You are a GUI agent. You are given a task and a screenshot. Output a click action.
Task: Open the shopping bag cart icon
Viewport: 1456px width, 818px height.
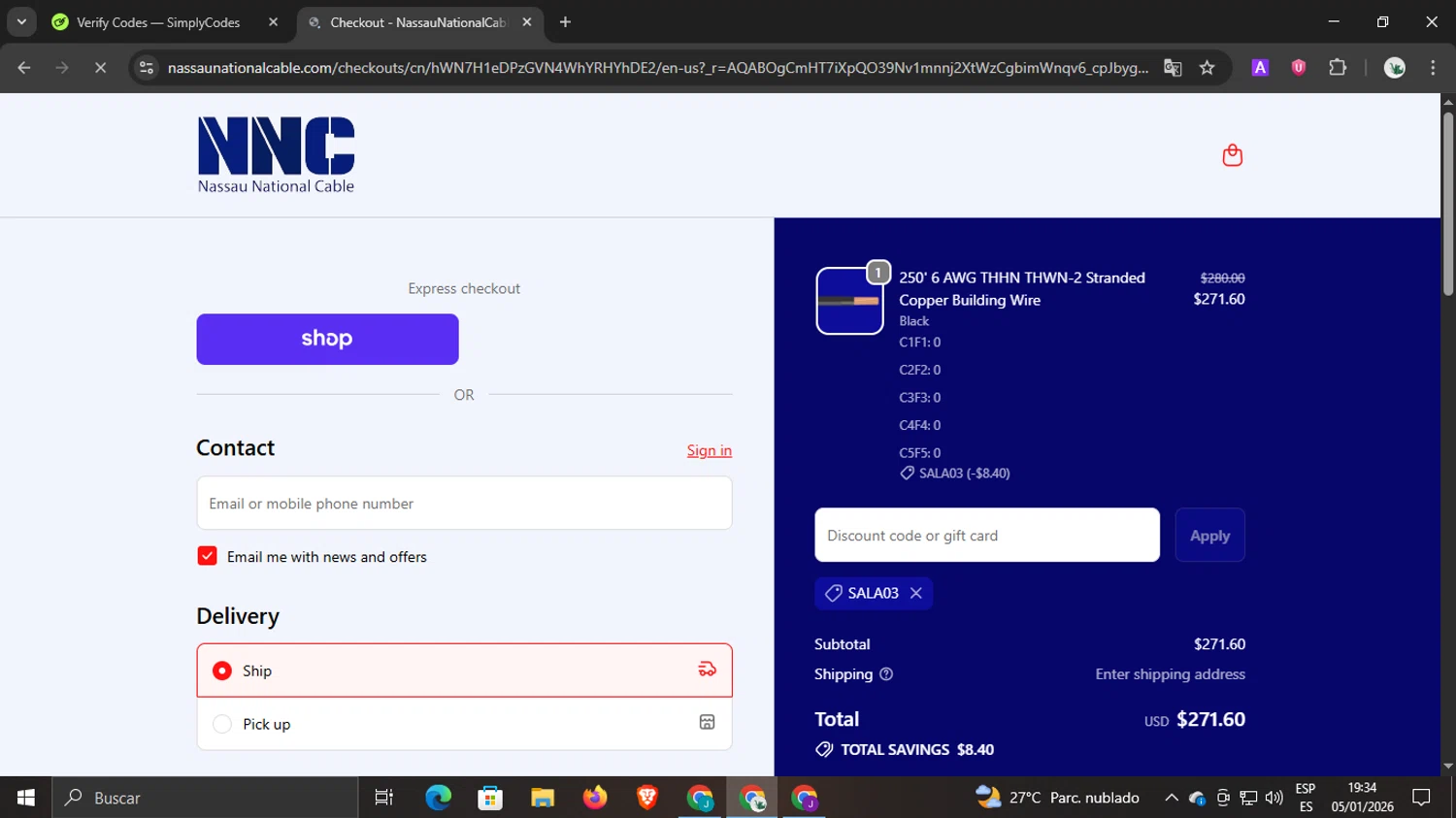tap(1232, 155)
